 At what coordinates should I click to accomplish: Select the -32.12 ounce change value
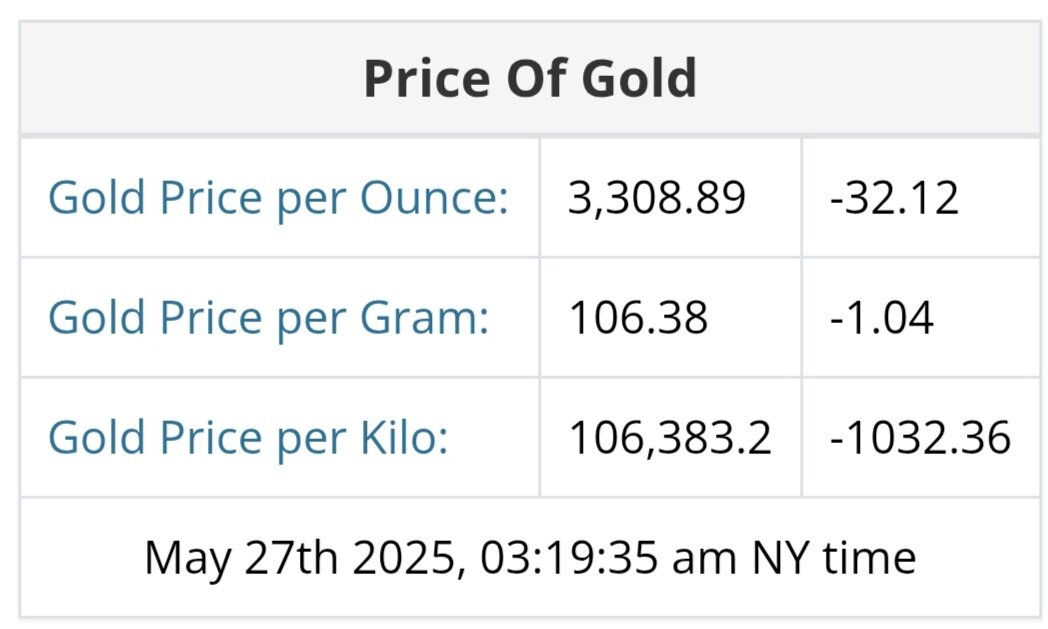(894, 198)
